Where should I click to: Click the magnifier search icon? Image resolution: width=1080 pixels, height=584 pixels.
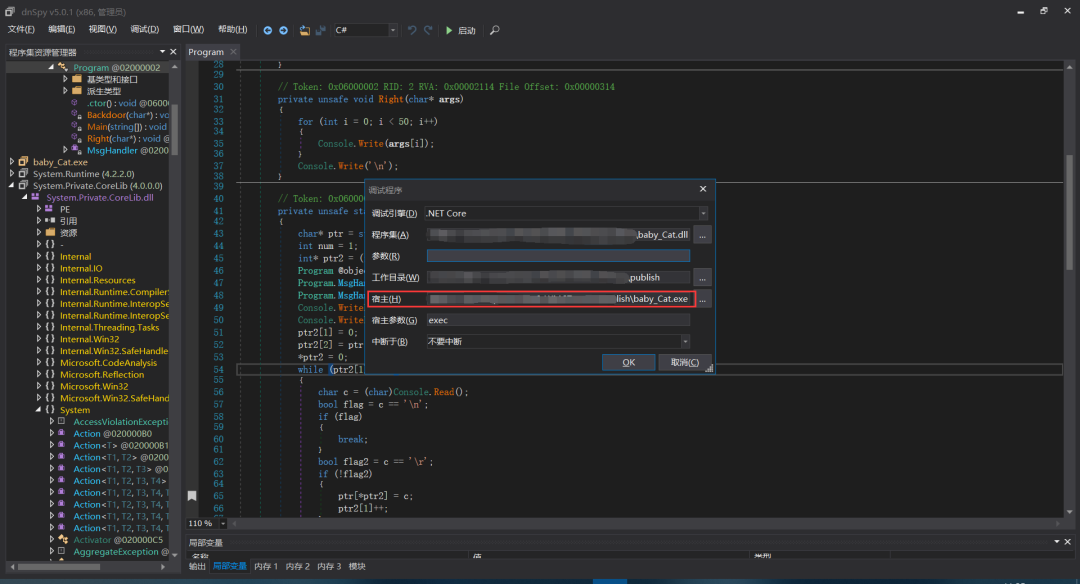494,30
